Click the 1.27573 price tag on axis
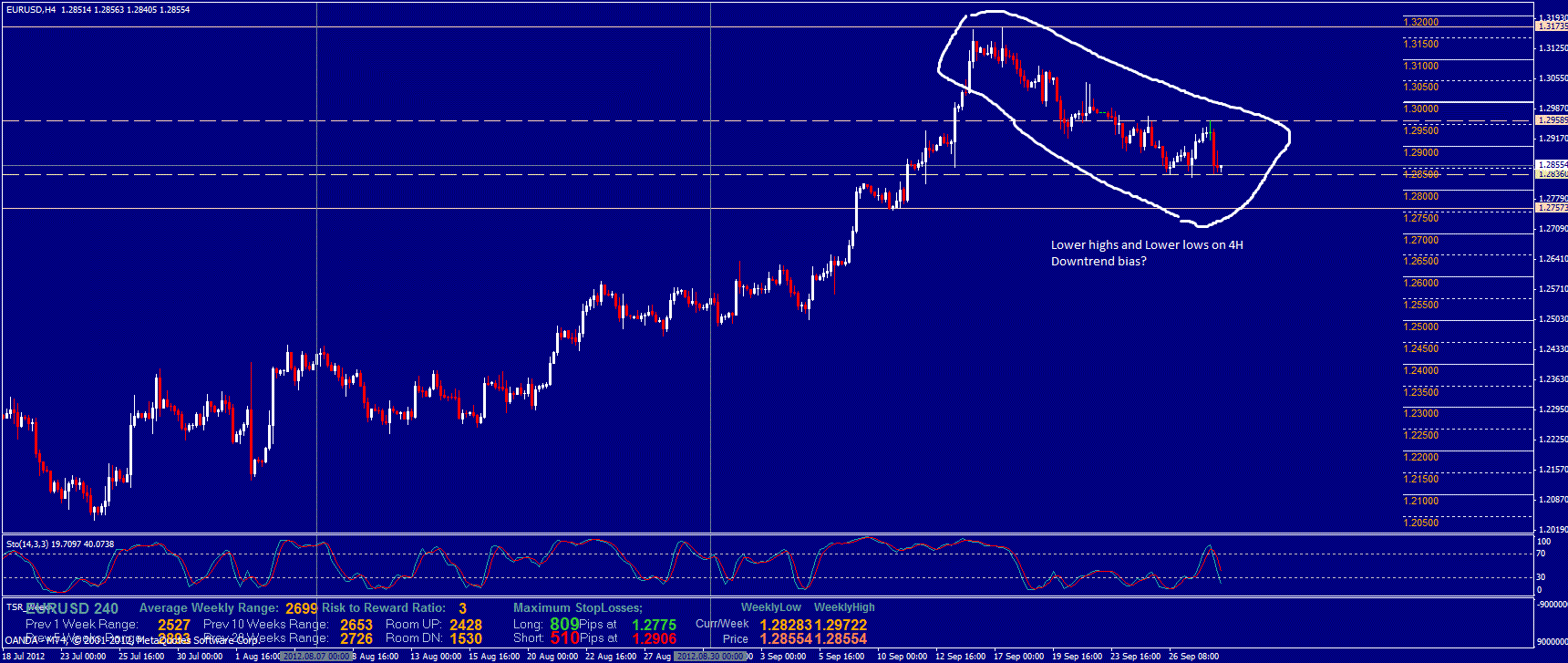This screenshot has width=1568, height=663. 1552,208
